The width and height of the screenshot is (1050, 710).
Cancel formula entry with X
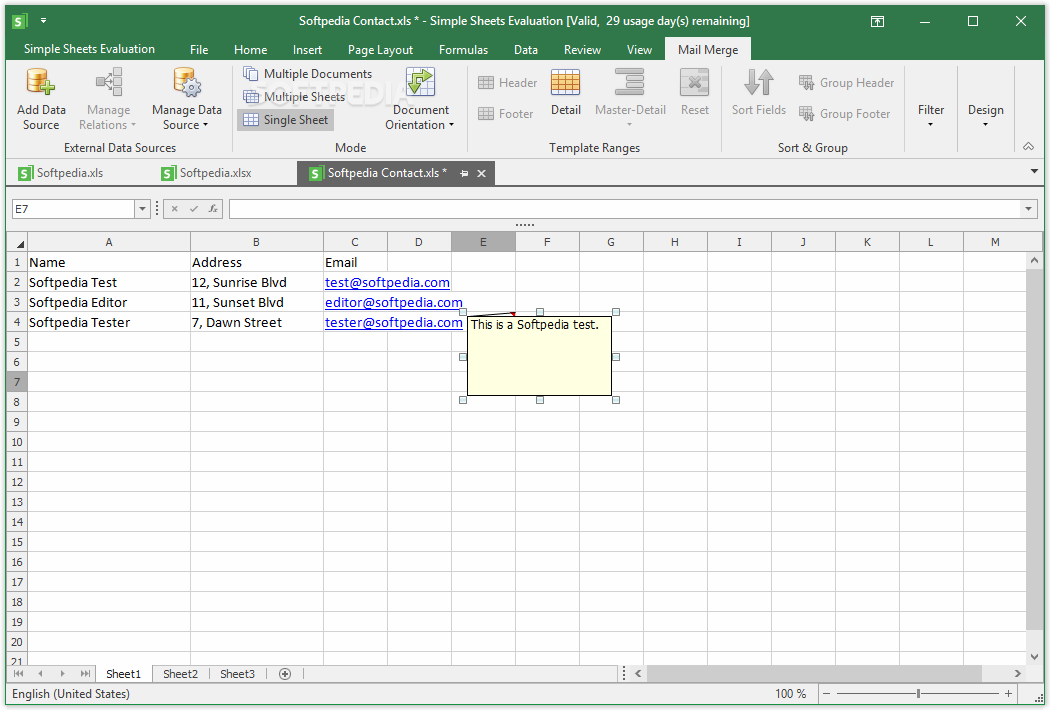pyautogui.click(x=174, y=209)
